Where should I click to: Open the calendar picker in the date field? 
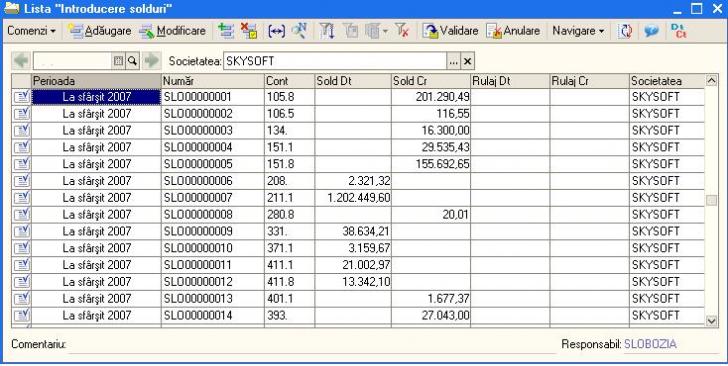[118, 61]
